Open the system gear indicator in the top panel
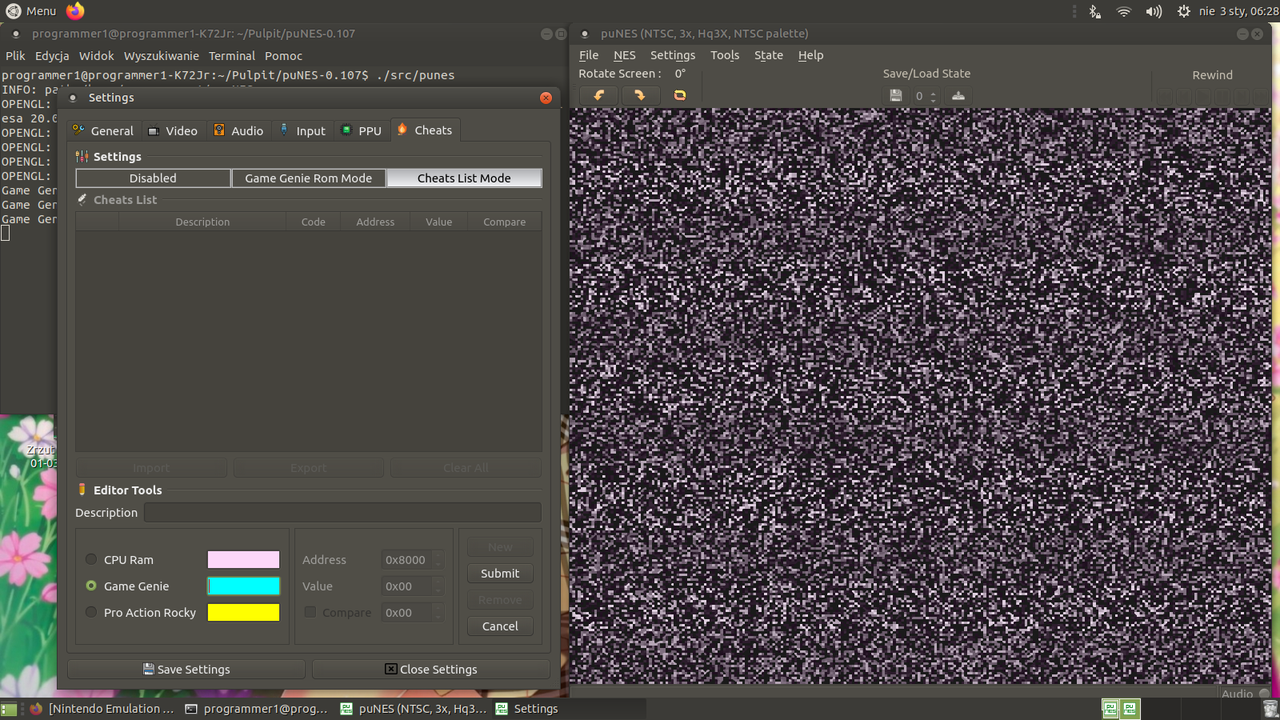 click(x=1184, y=11)
